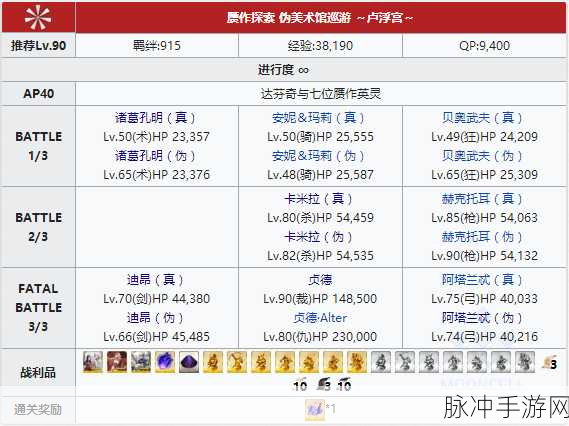Screen dimensions: 569x426
Task: Click 达芬奇与七位赝作英灵 subtitle
Action: [x=321, y=94]
